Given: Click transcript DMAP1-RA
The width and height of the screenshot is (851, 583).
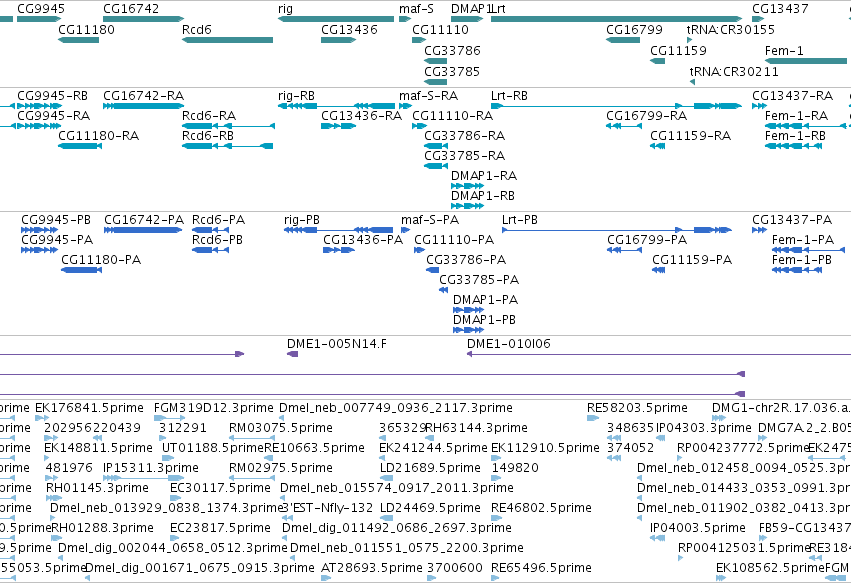Looking at the screenshot, I should 484,176.
